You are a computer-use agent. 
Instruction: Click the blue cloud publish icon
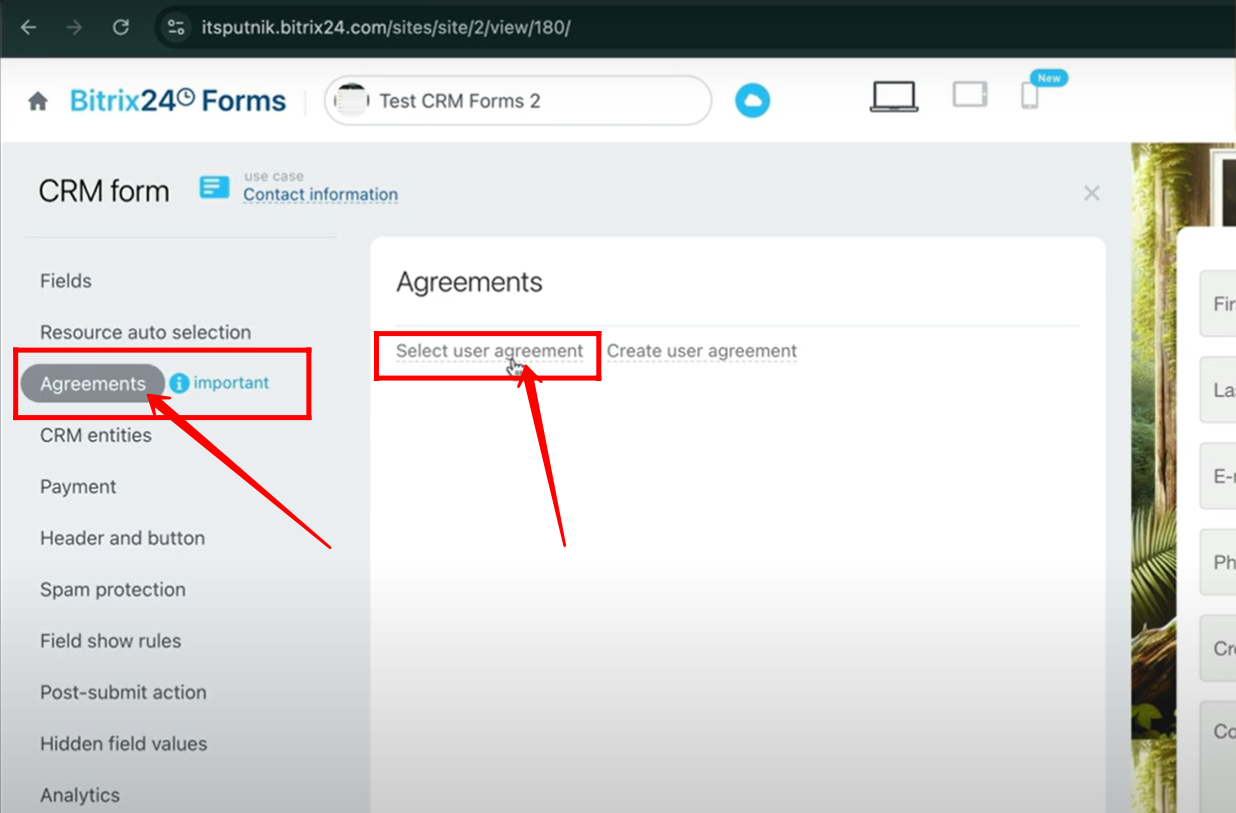pos(752,100)
